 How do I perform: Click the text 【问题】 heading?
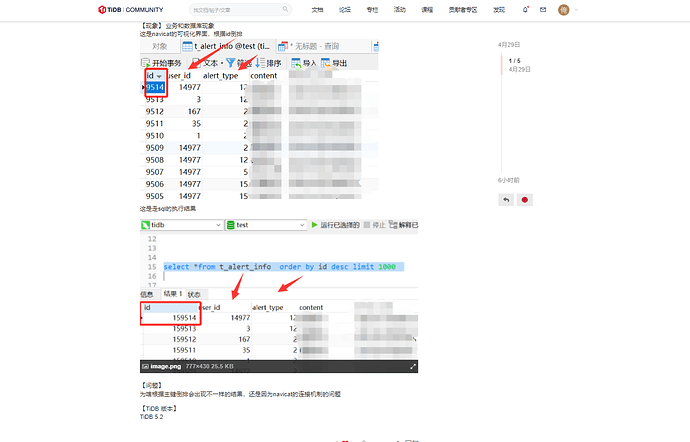click(x=152, y=385)
